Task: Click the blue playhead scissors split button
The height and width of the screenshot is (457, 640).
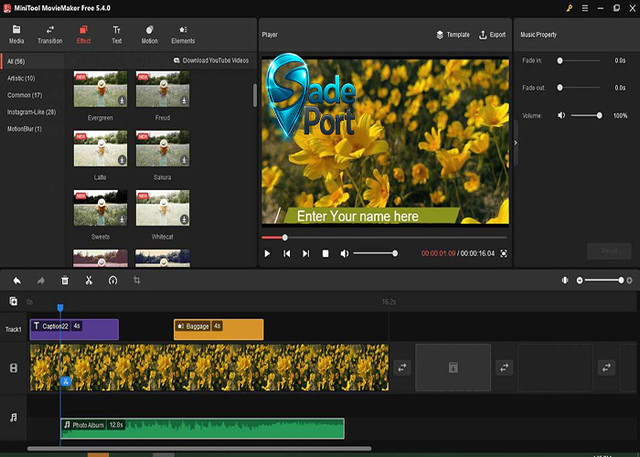Action: point(65,382)
